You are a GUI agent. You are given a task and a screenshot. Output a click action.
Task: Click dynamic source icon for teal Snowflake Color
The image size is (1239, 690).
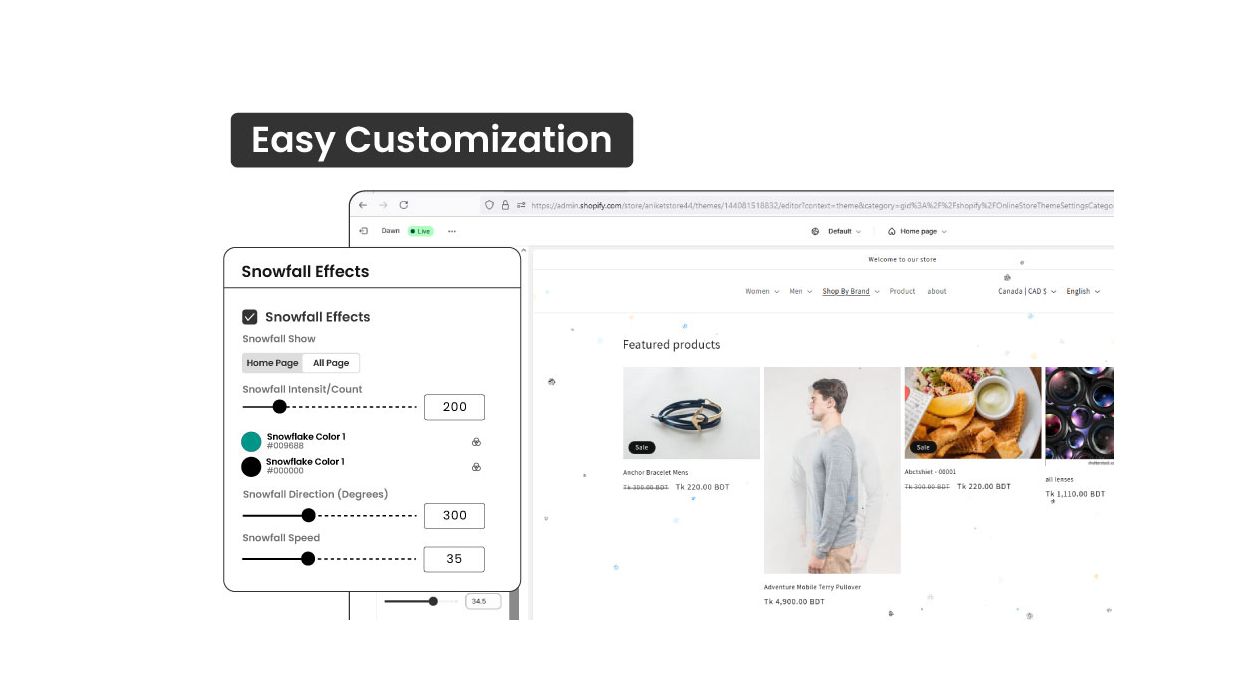click(x=476, y=442)
